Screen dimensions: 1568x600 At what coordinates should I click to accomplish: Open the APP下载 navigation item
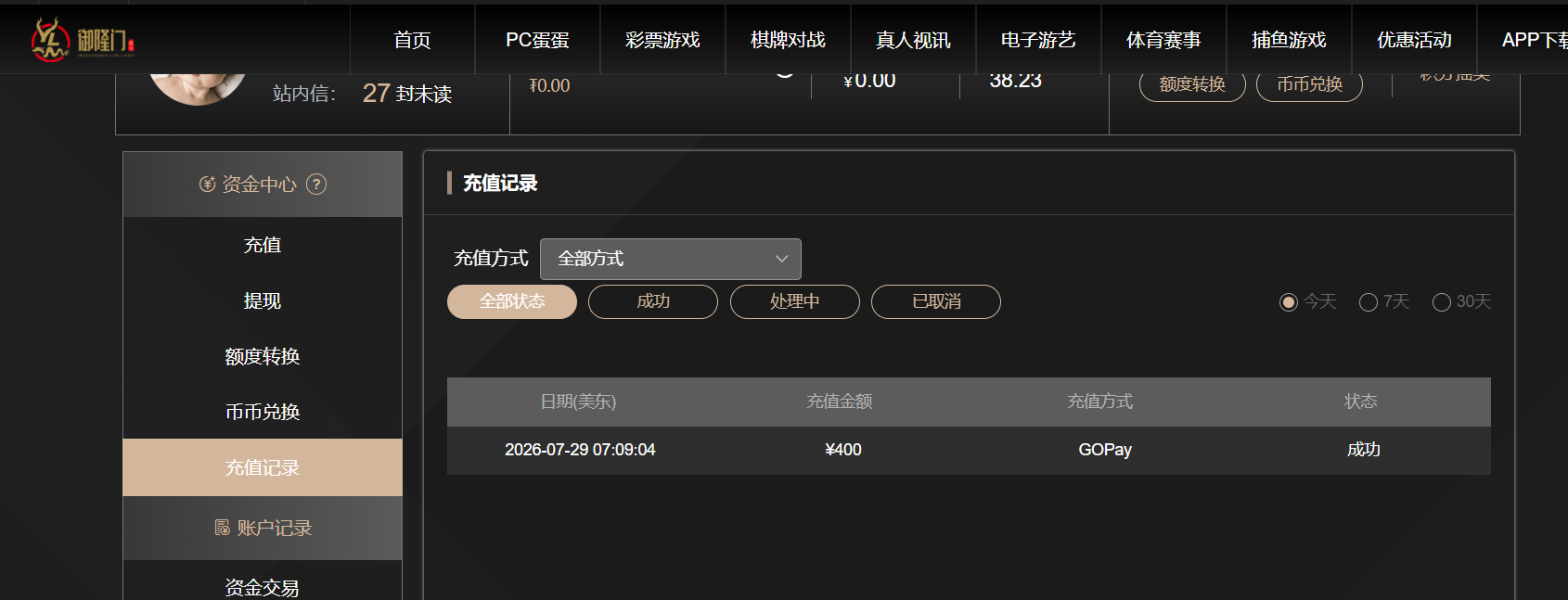1536,40
